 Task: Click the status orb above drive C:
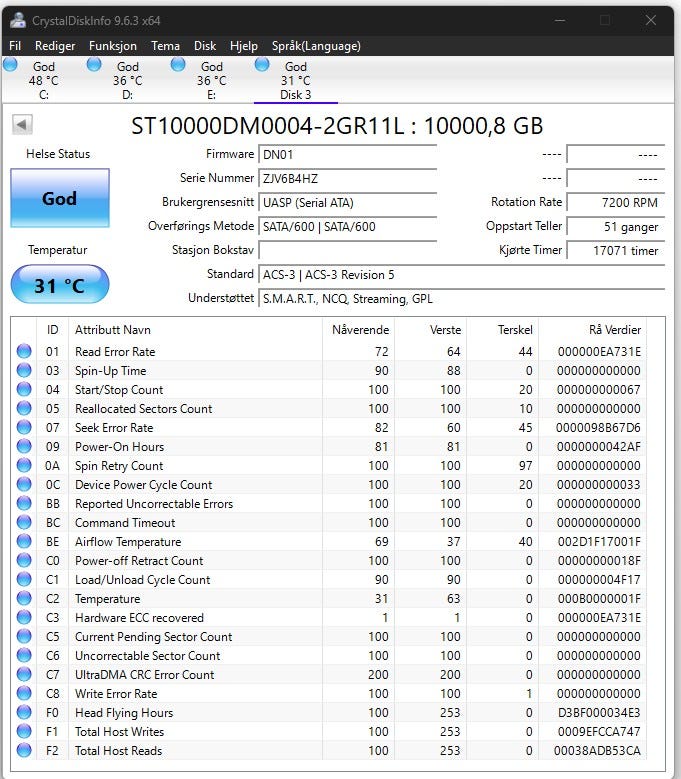click(x=11, y=65)
